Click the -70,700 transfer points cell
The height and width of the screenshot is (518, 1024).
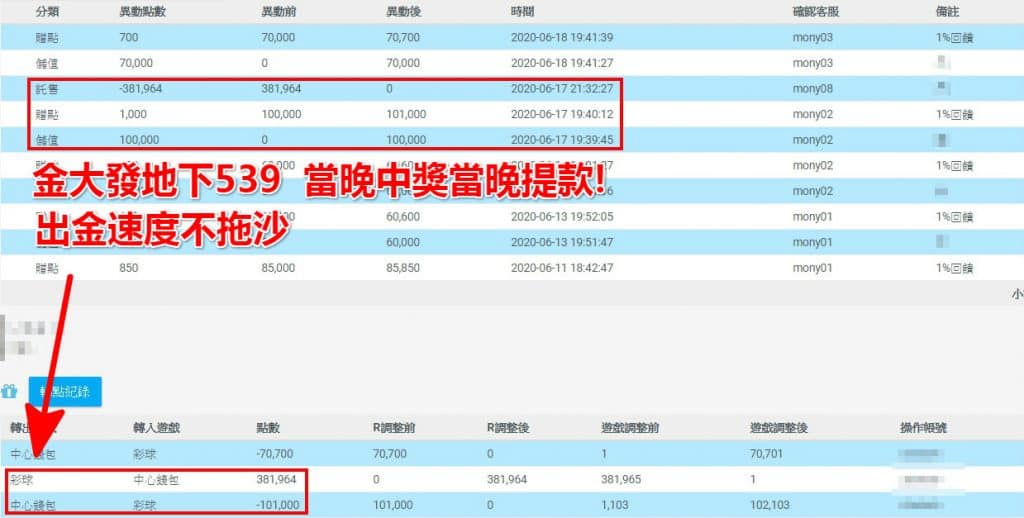pyautogui.click(x=274, y=453)
